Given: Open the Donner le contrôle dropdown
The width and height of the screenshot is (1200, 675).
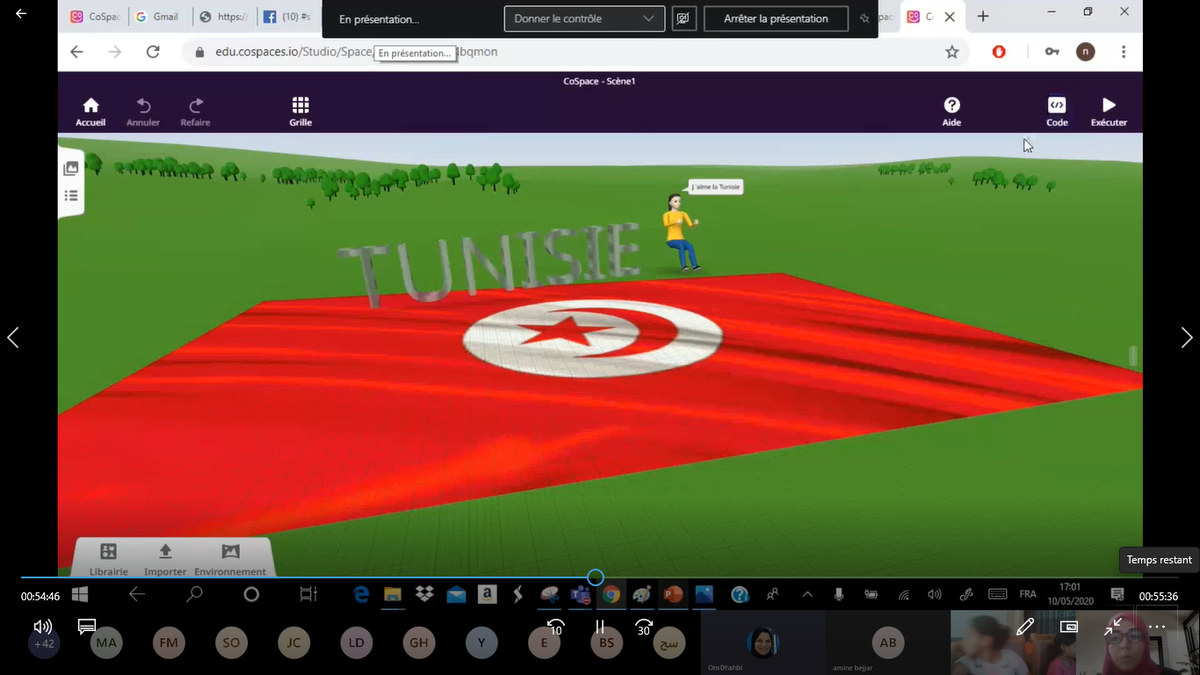Looking at the screenshot, I should click(583, 19).
